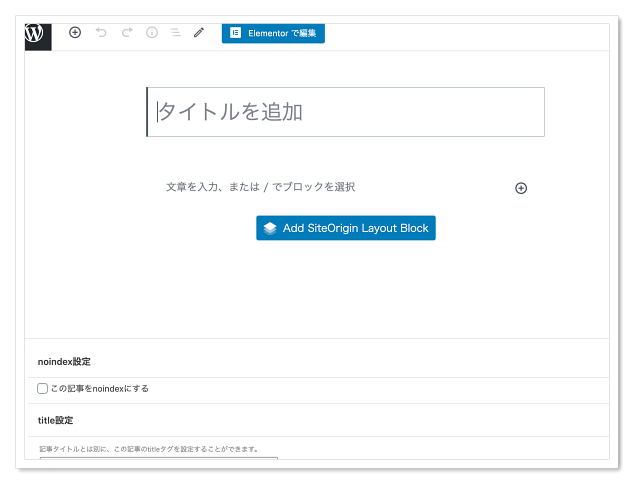
Task: Click the inline add block plus icon
Action: tap(521, 188)
